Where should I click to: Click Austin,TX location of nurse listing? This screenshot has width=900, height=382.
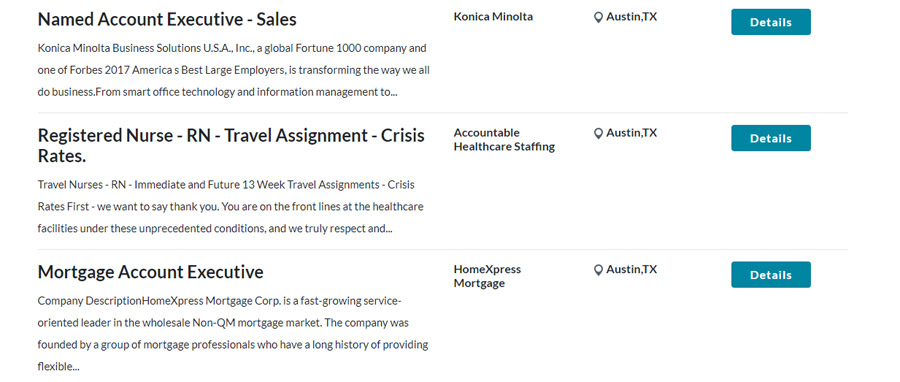coord(631,133)
